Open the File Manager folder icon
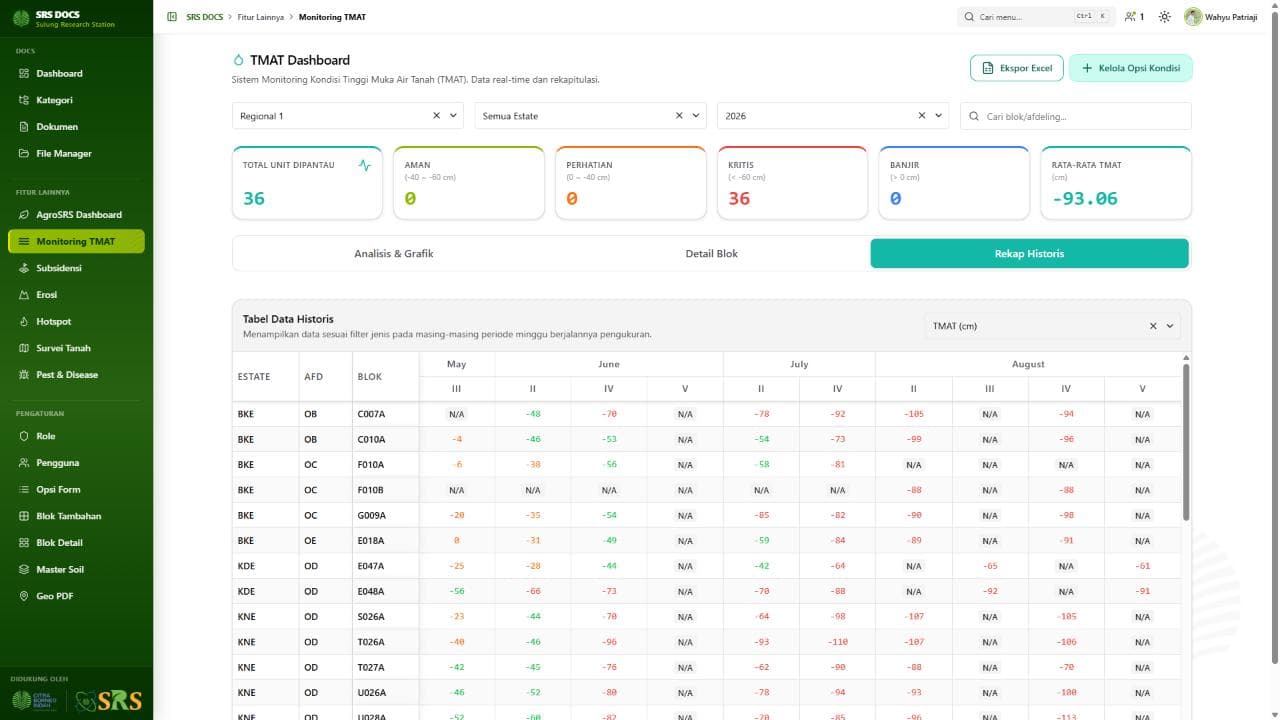1280x720 pixels. coord(24,153)
